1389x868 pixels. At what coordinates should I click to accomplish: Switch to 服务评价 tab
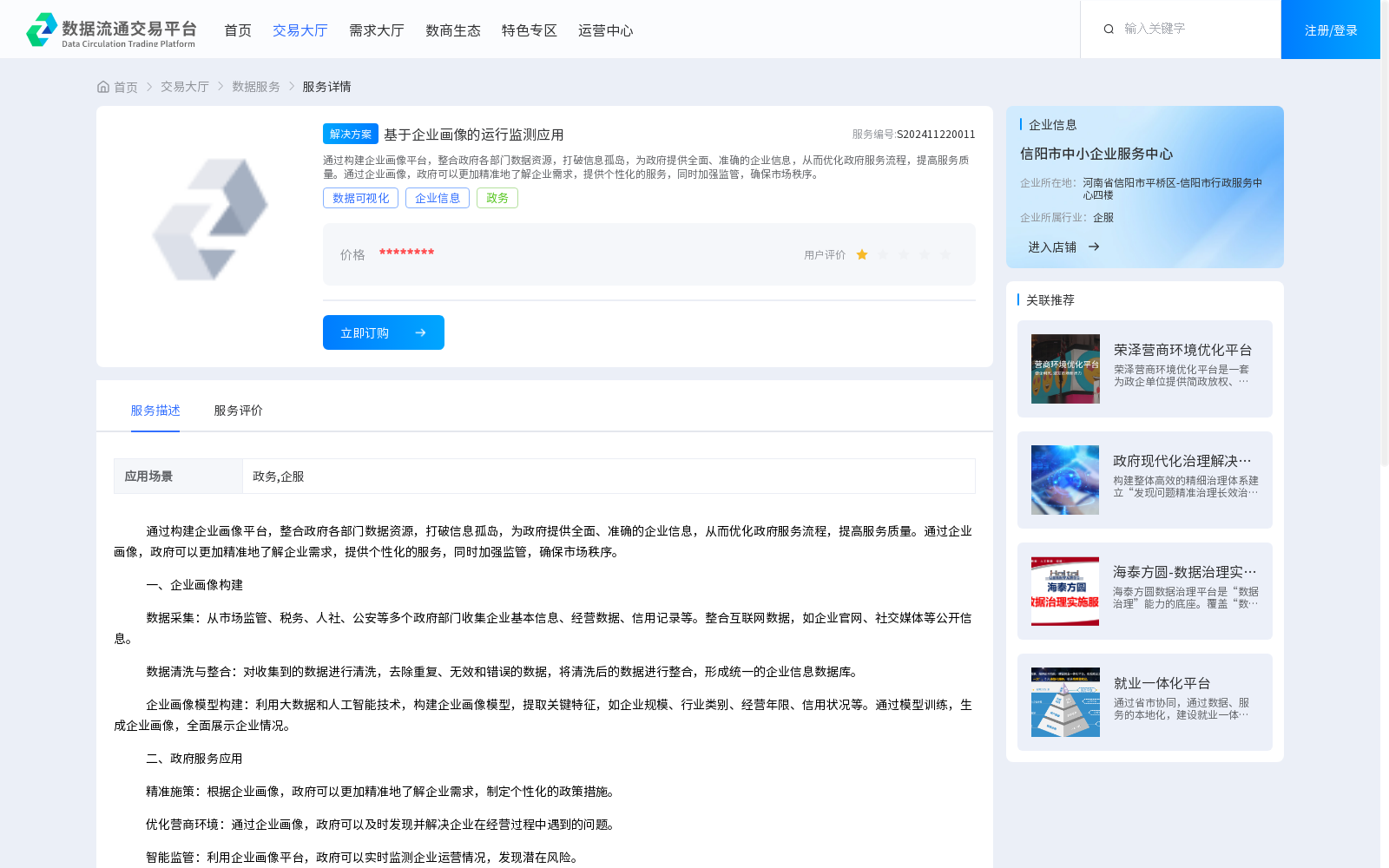point(238,411)
